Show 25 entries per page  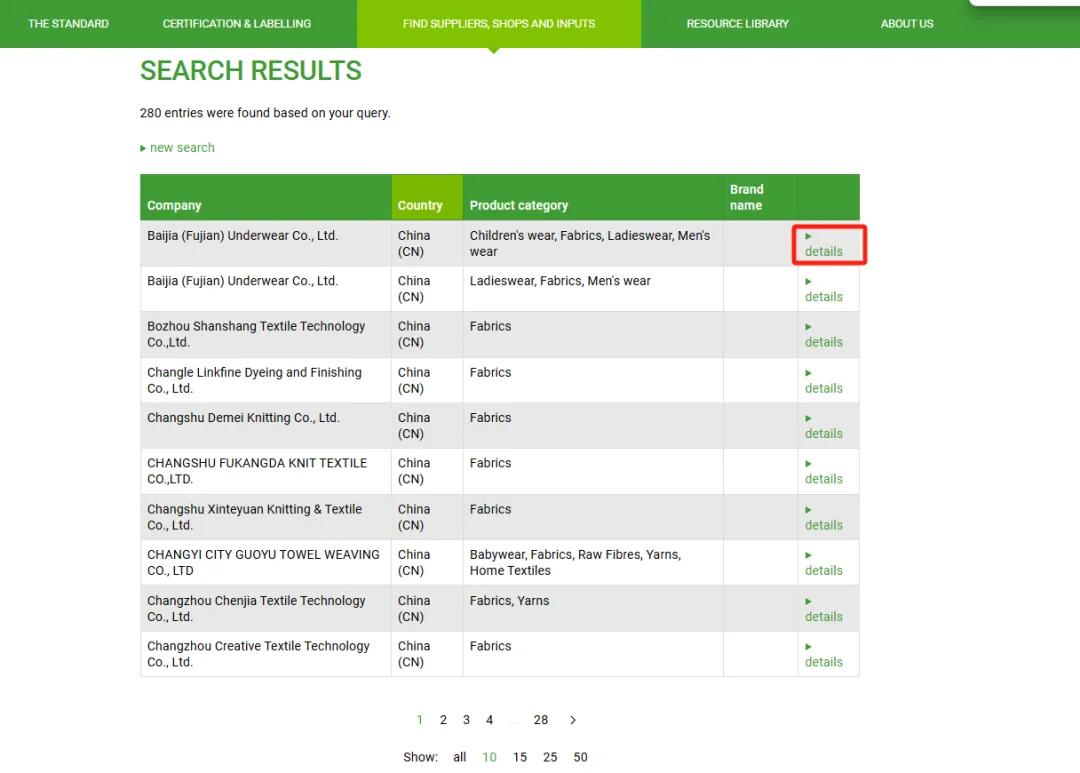coord(550,757)
